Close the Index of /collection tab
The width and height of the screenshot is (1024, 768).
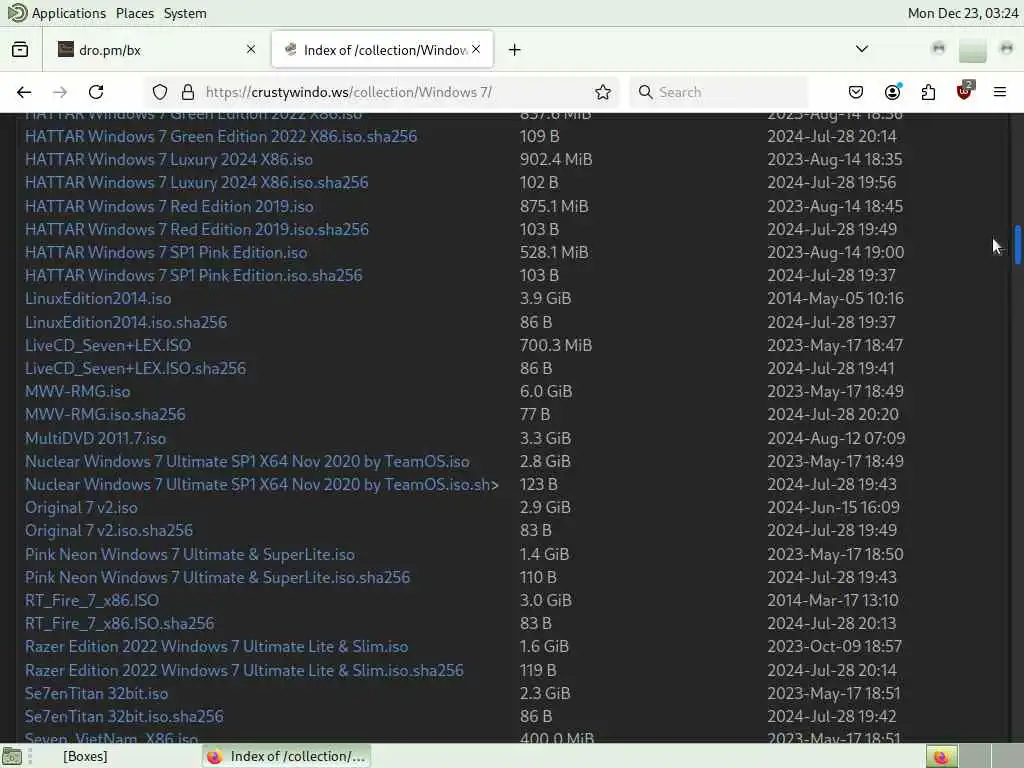476,49
